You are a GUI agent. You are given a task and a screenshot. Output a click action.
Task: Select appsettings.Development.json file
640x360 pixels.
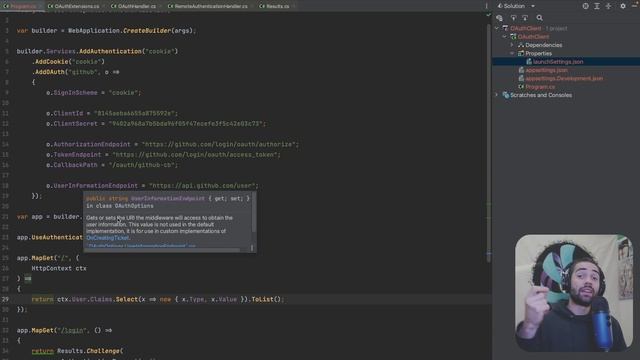pyautogui.click(x=564, y=78)
